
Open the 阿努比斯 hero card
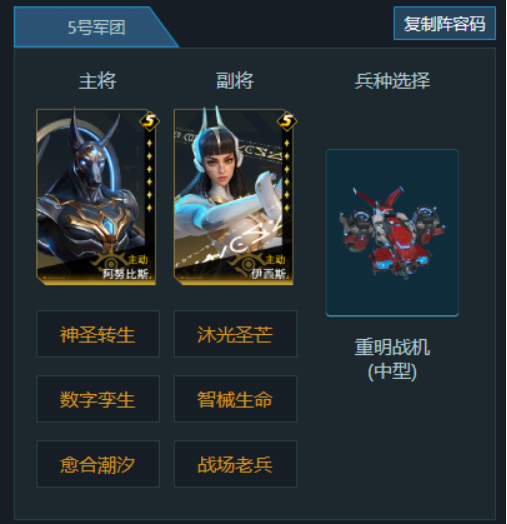[96, 197]
